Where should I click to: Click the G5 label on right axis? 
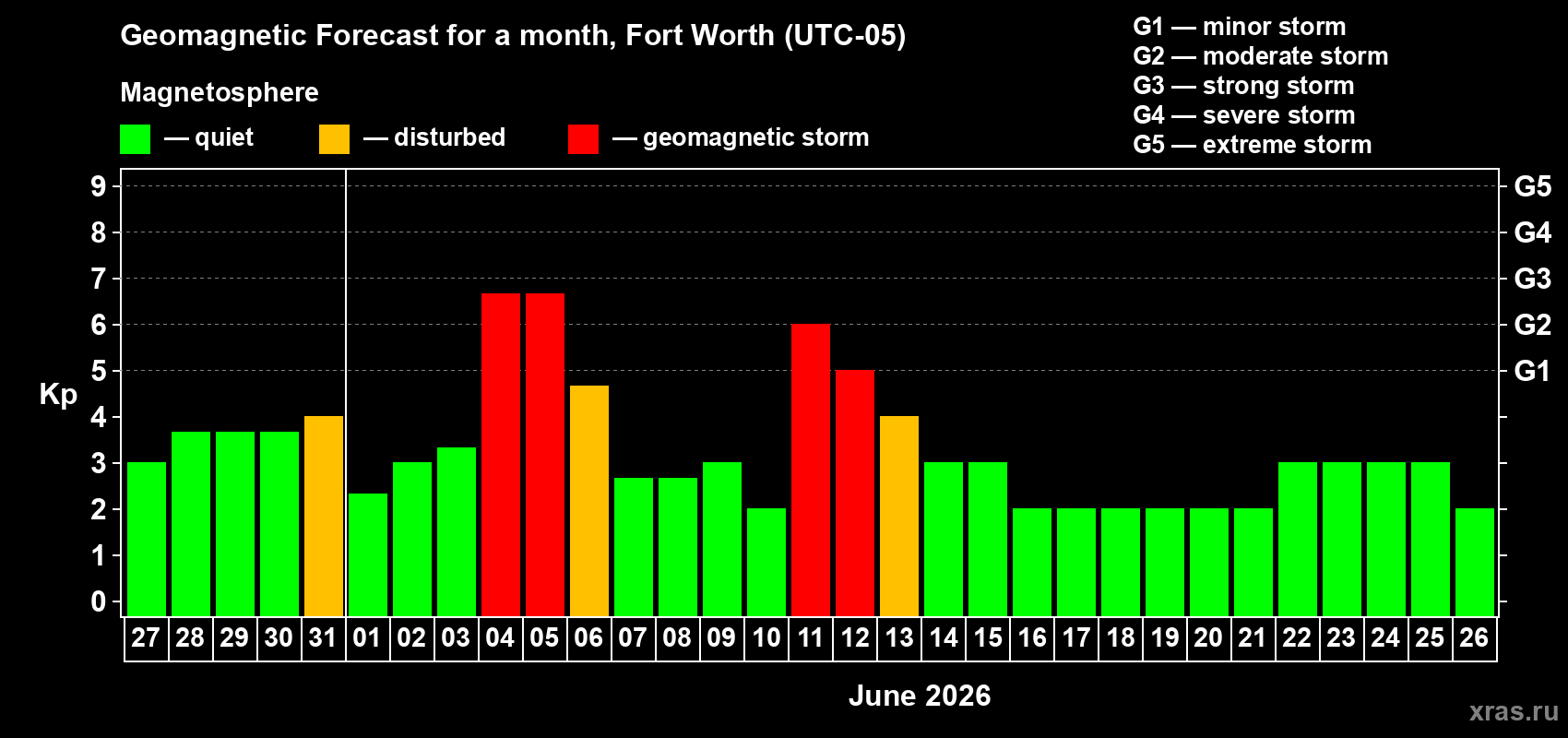point(1533,186)
